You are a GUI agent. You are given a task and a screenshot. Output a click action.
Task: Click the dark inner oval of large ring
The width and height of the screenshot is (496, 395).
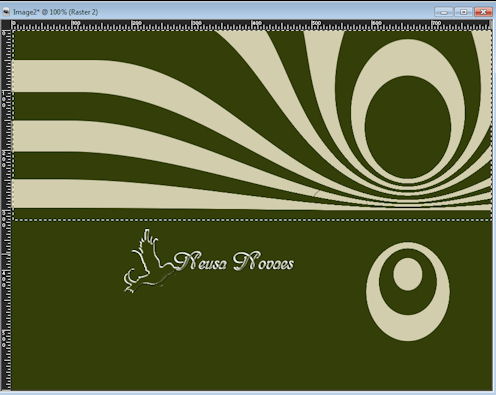click(x=408, y=127)
